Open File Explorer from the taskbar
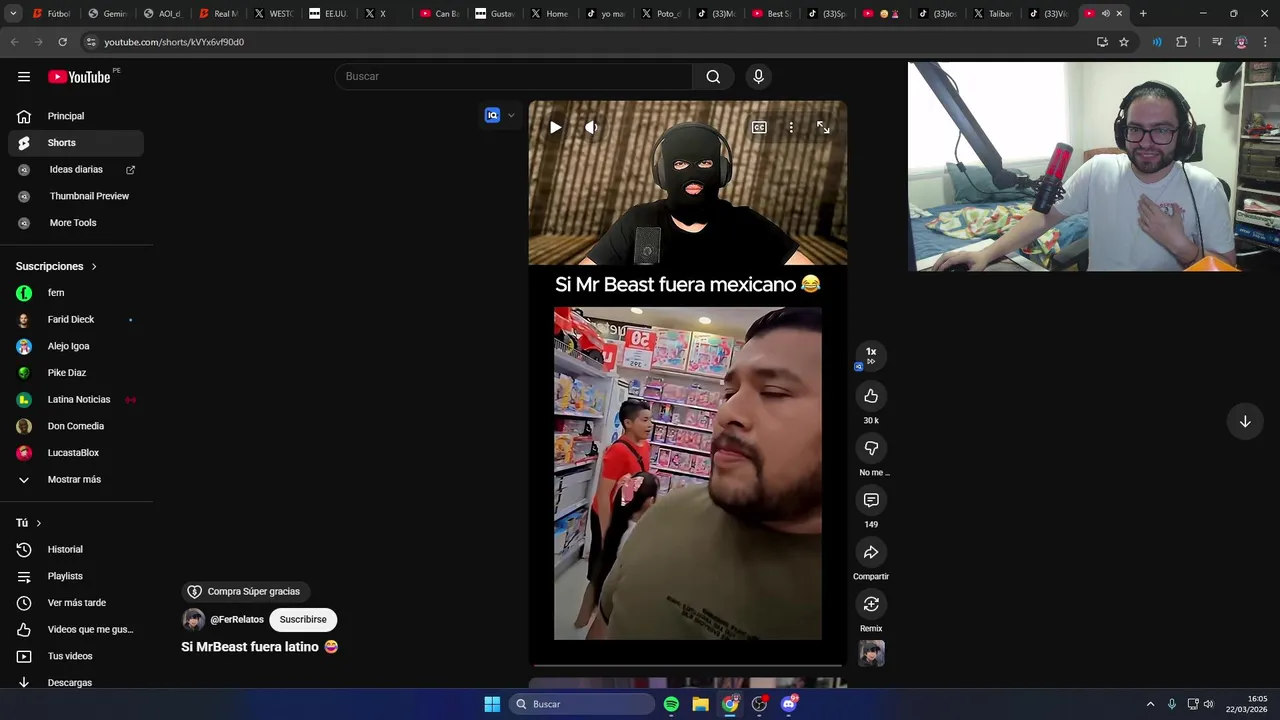 click(701, 704)
